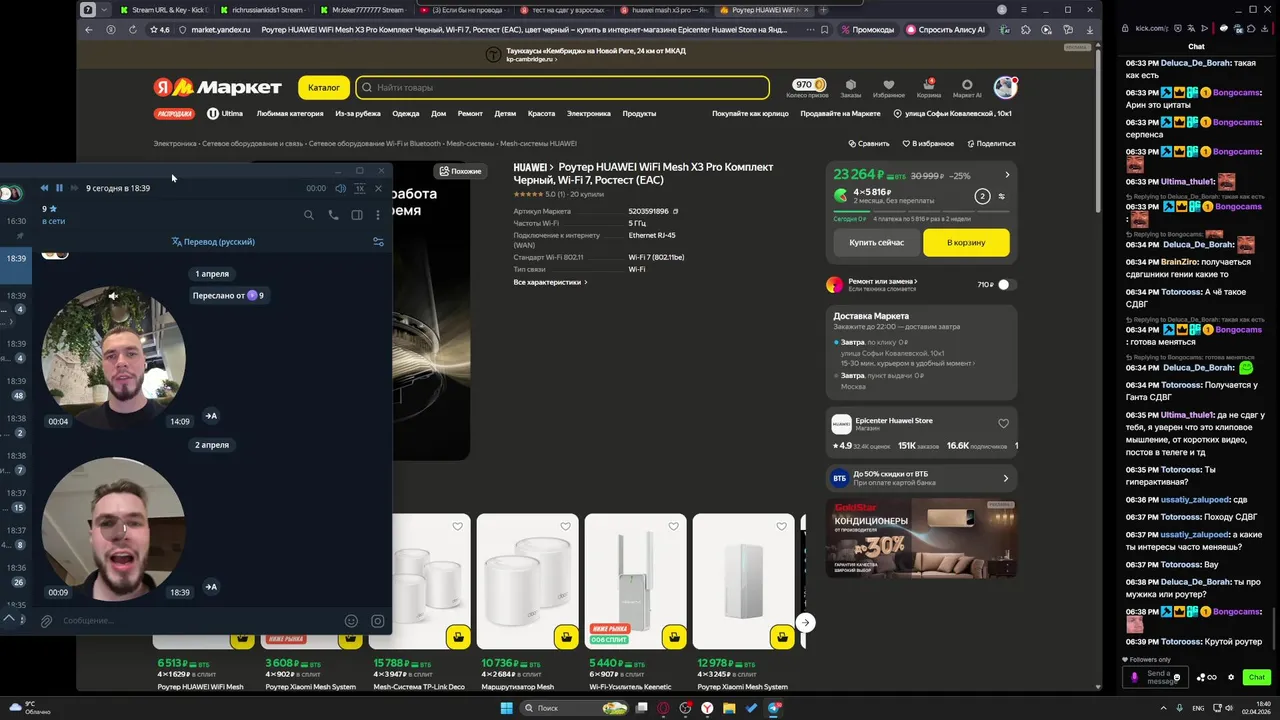Open Промокоды browser button
Screen dimensions: 1280x720
pos(868,30)
